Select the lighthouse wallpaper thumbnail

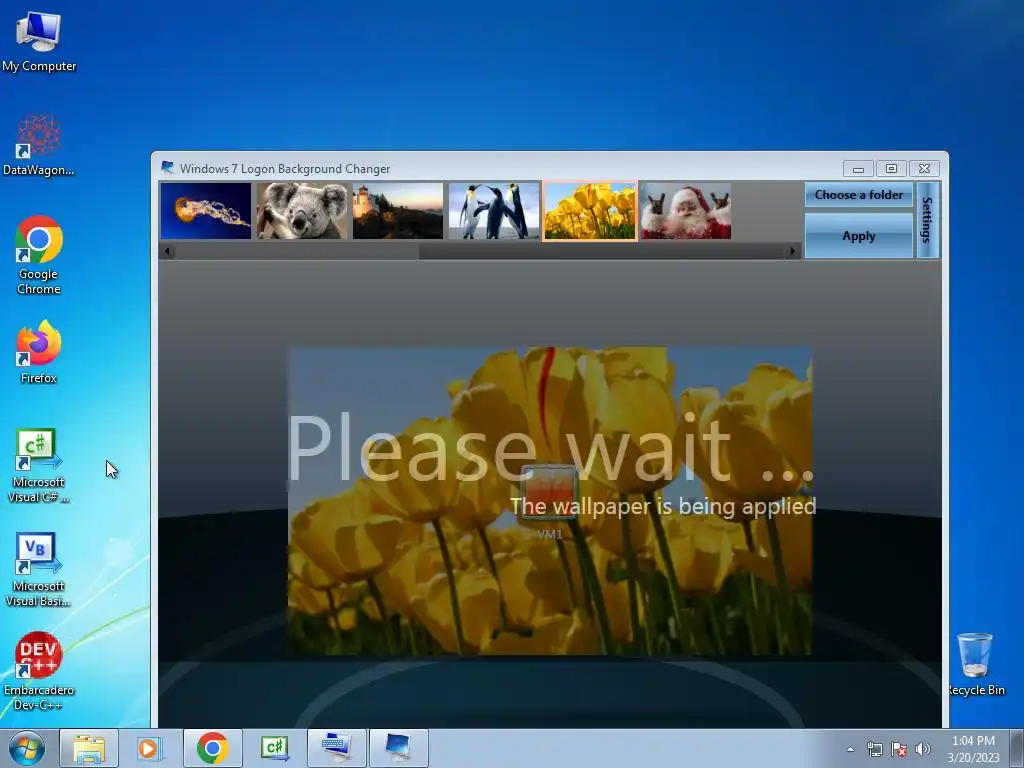point(398,210)
